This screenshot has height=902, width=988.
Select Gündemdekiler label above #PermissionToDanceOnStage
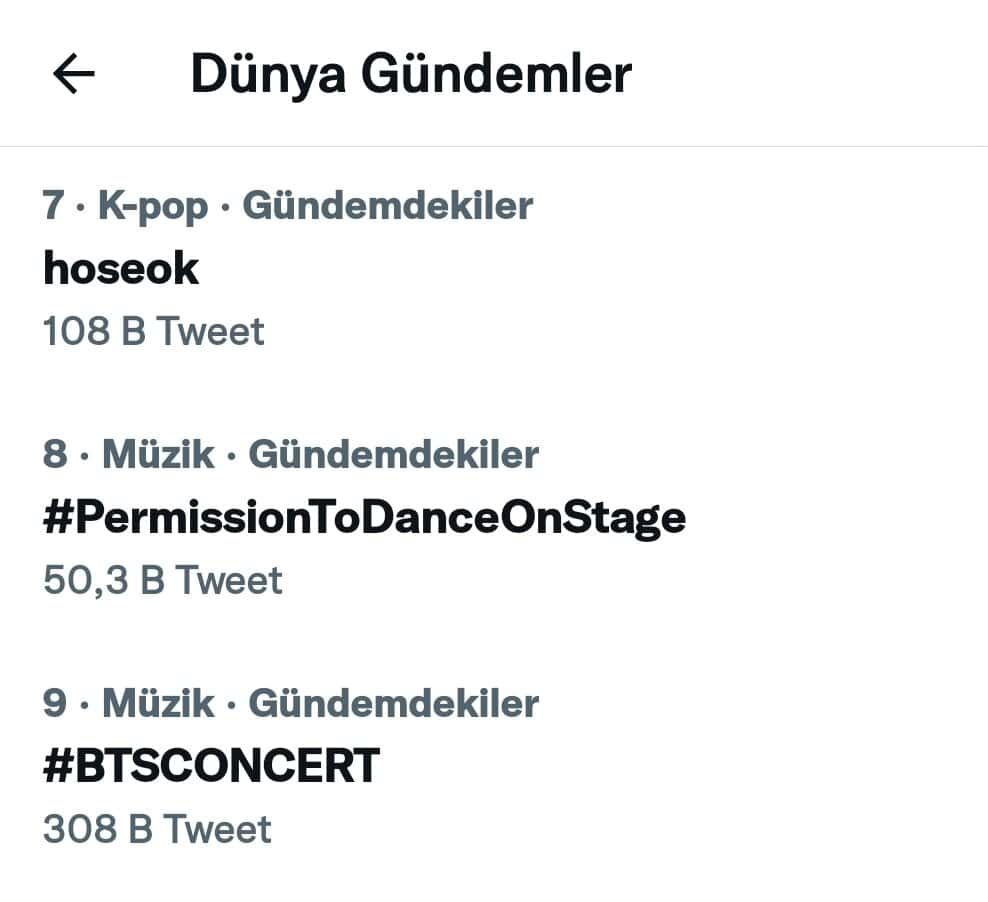point(393,454)
